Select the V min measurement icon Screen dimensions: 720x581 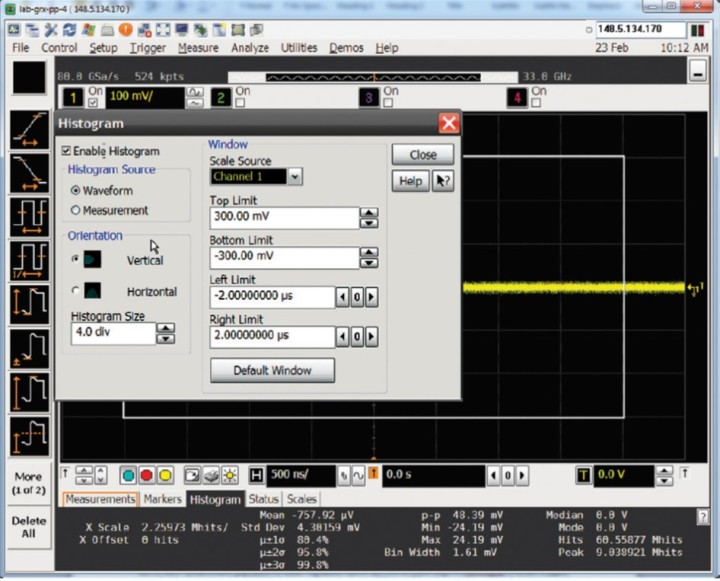coord(29,349)
